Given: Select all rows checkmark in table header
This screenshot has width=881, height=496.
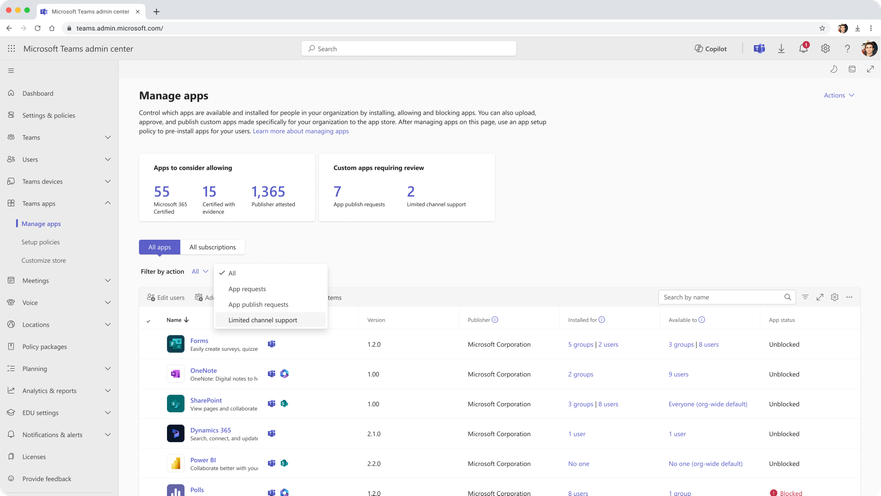Looking at the screenshot, I should (x=148, y=321).
